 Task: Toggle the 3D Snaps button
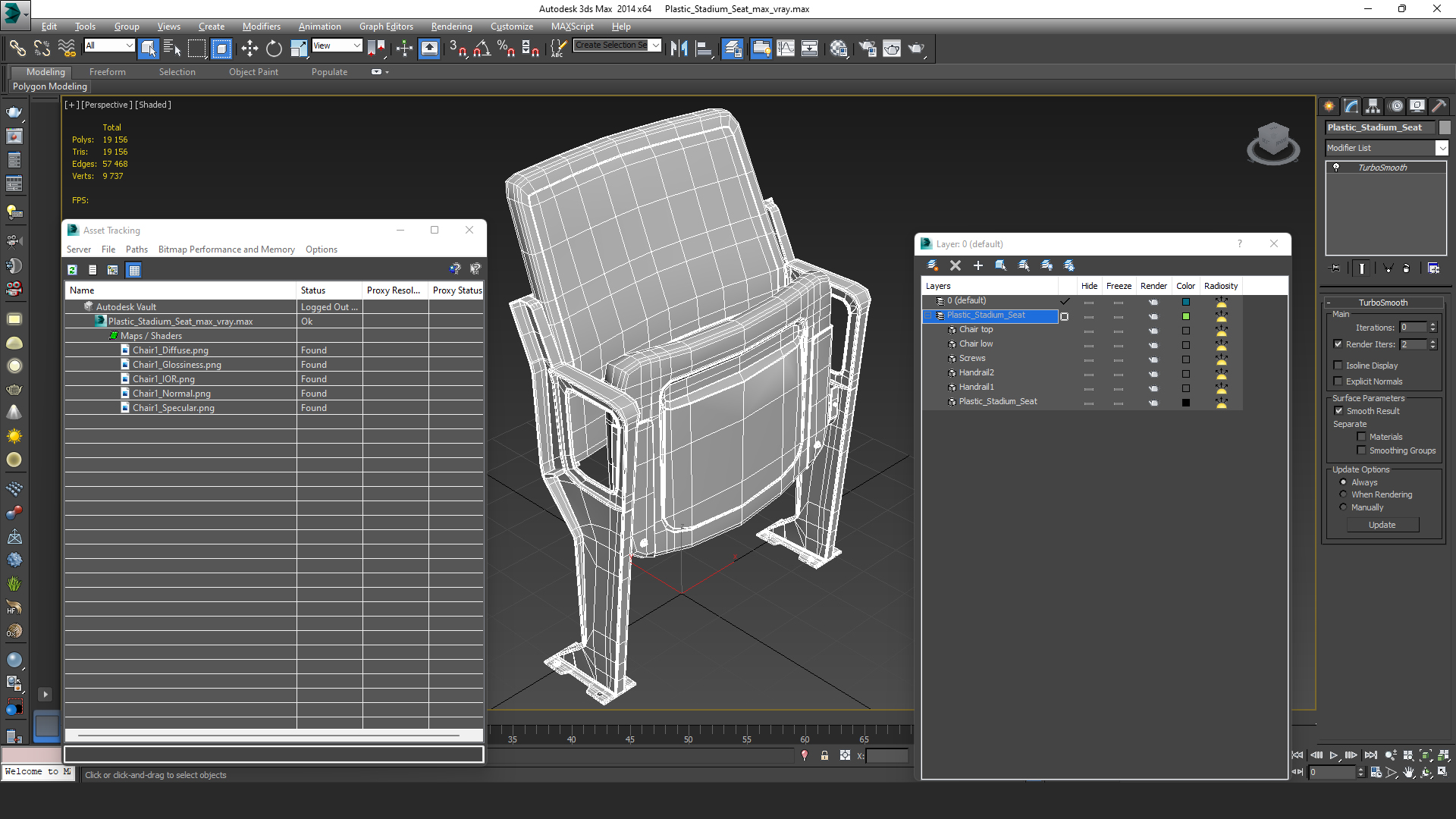[457, 49]
